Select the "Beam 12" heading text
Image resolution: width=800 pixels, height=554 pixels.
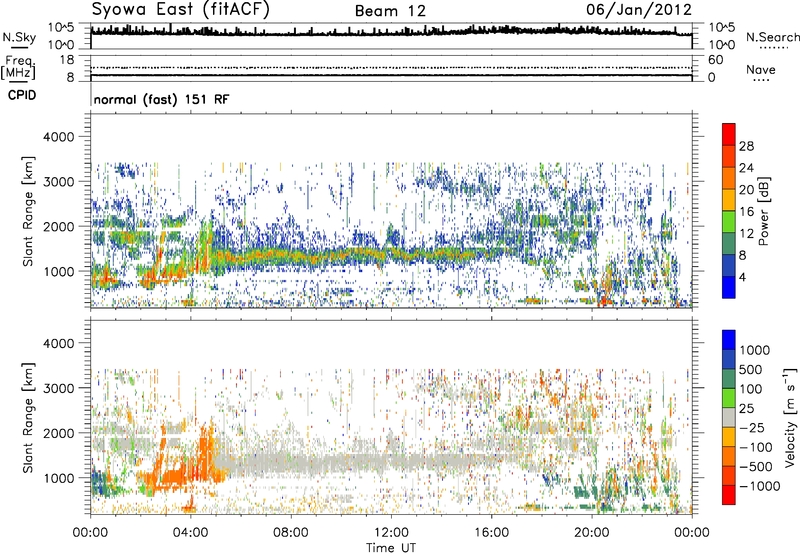[390, 11]
